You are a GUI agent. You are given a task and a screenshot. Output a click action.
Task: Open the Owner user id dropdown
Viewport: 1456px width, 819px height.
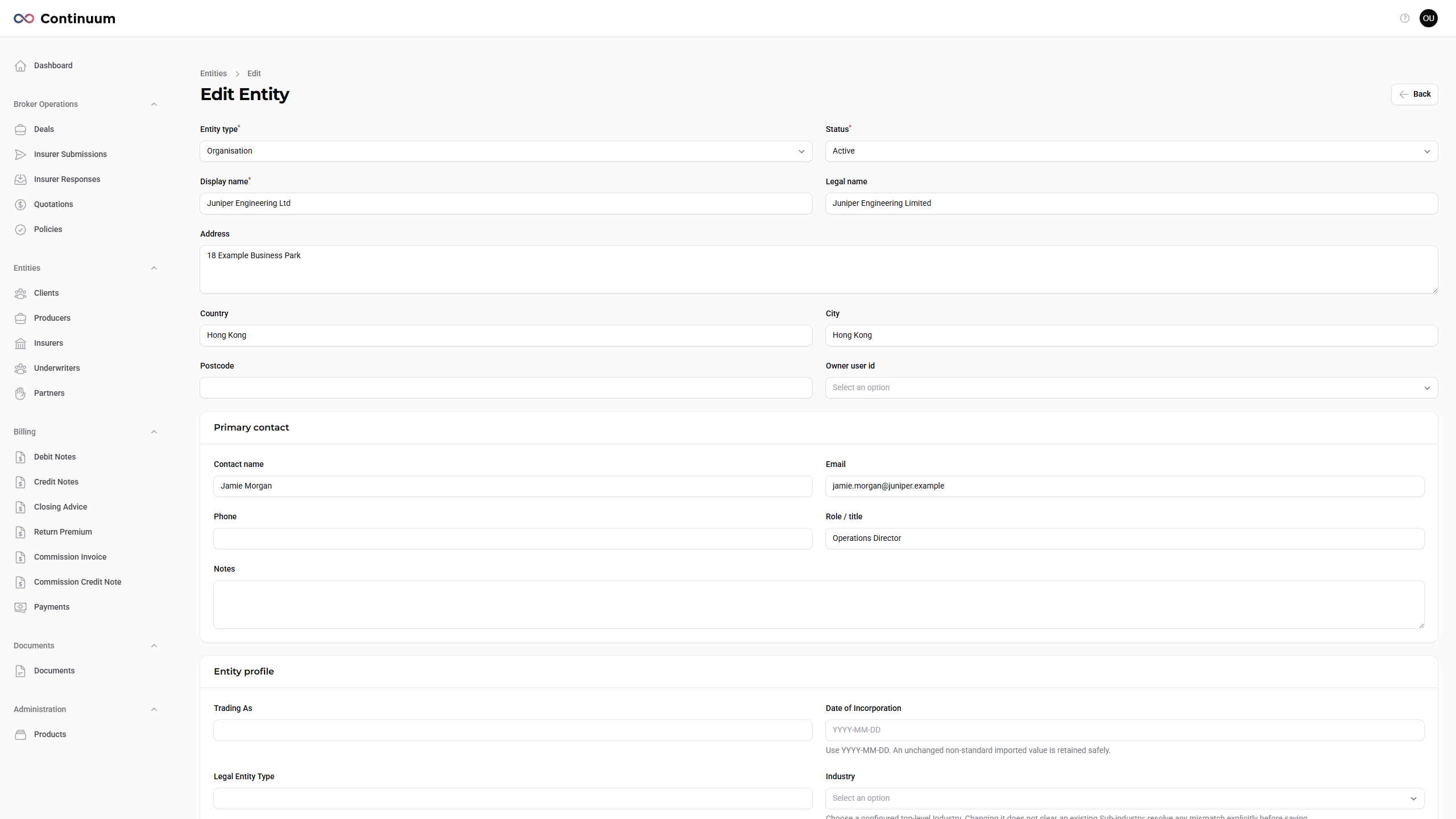coord(1131,388)
